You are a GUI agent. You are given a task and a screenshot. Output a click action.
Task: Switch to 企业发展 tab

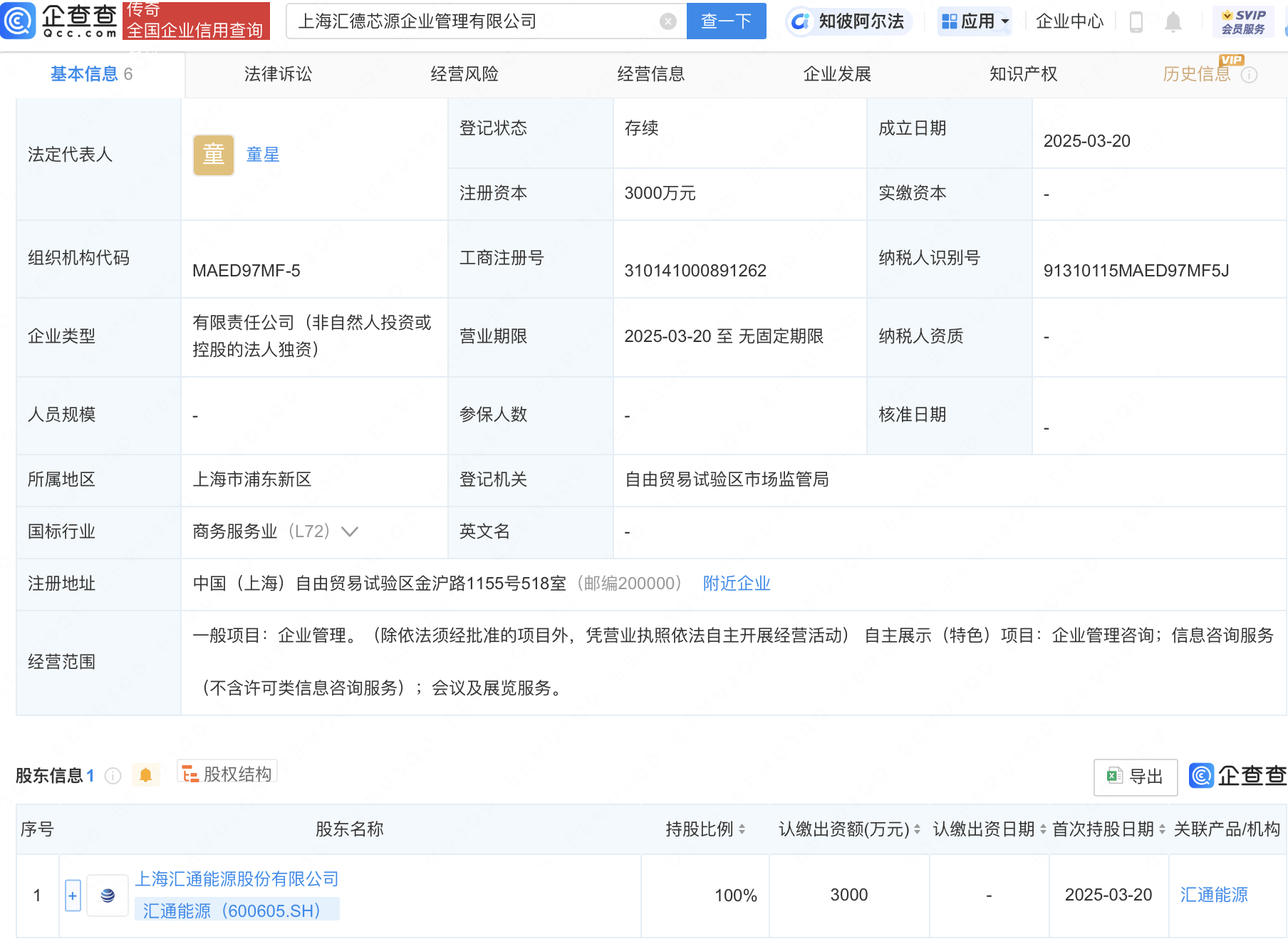pyautogui.click(x=837, y=74)
